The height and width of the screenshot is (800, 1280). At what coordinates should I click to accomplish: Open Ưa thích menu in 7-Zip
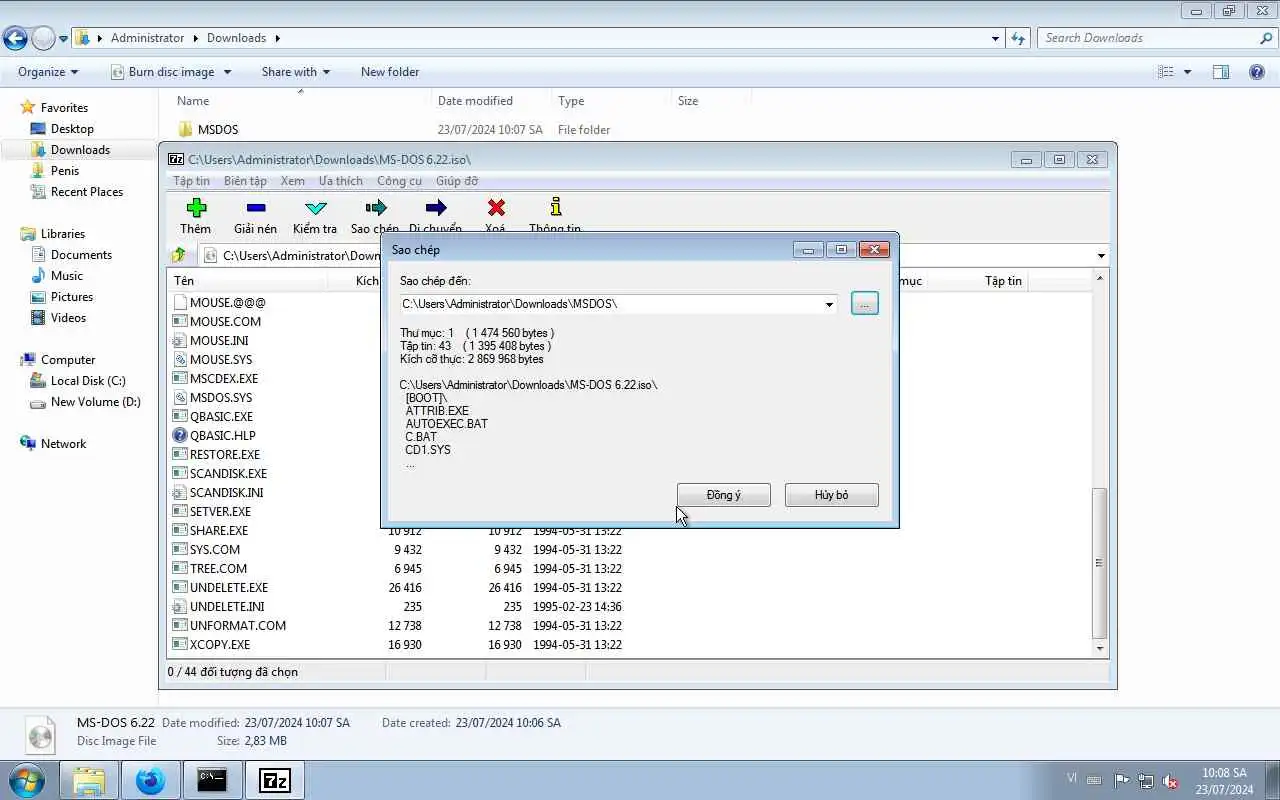341,181
